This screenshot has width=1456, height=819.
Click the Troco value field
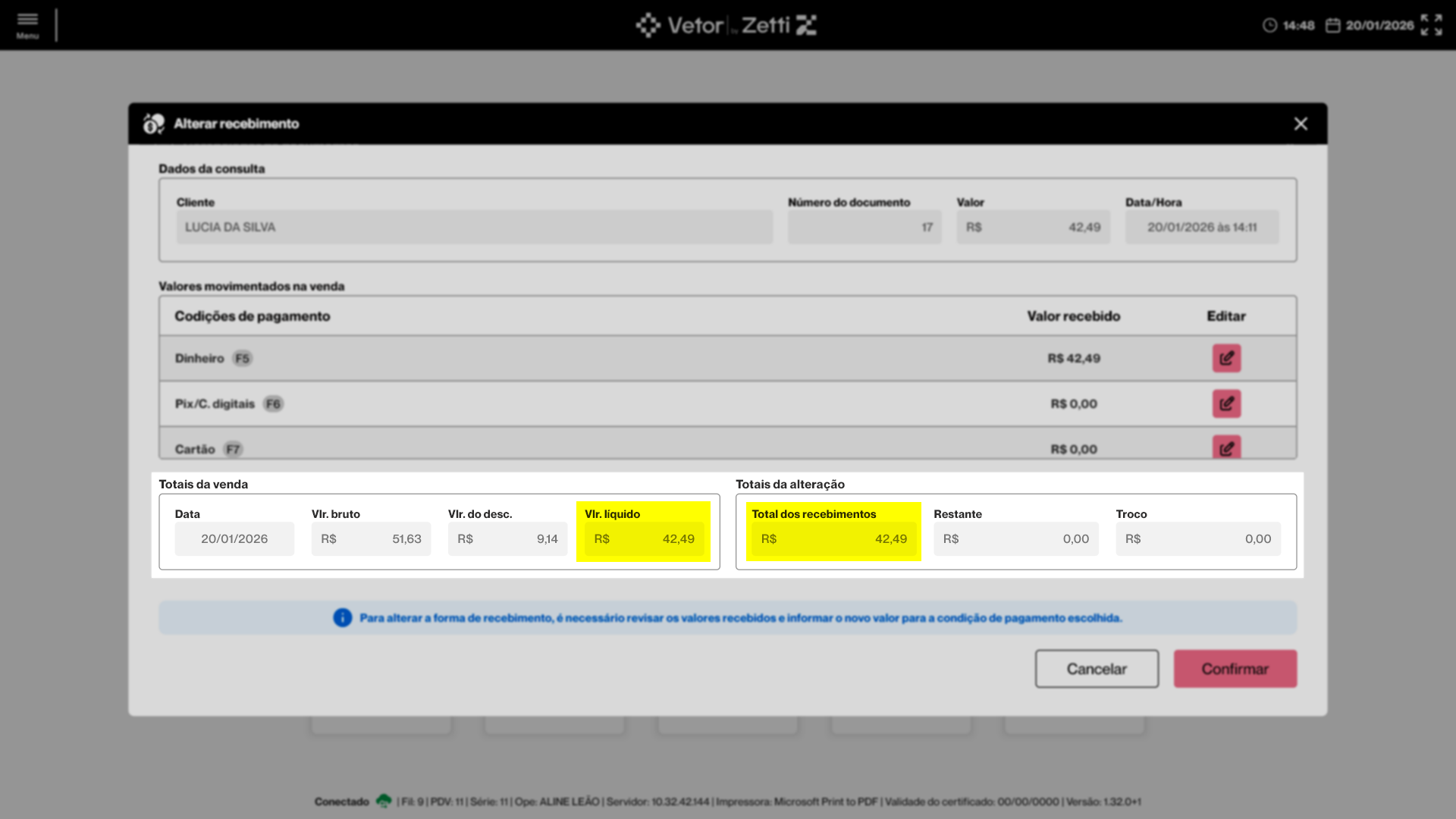pyautogui.click(x=1197, y=539)
